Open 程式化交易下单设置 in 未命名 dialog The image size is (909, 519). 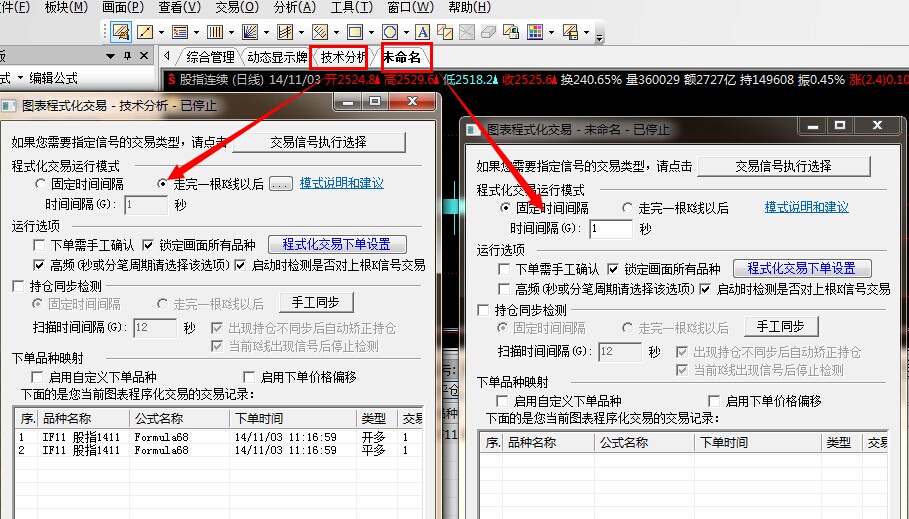(x=802, y=268)
